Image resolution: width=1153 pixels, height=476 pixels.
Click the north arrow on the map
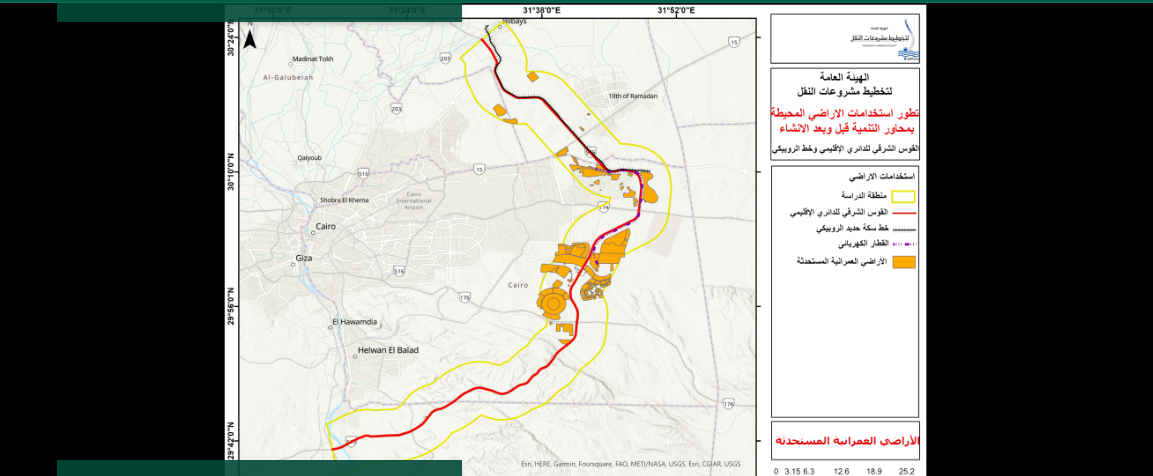[250, 39]
